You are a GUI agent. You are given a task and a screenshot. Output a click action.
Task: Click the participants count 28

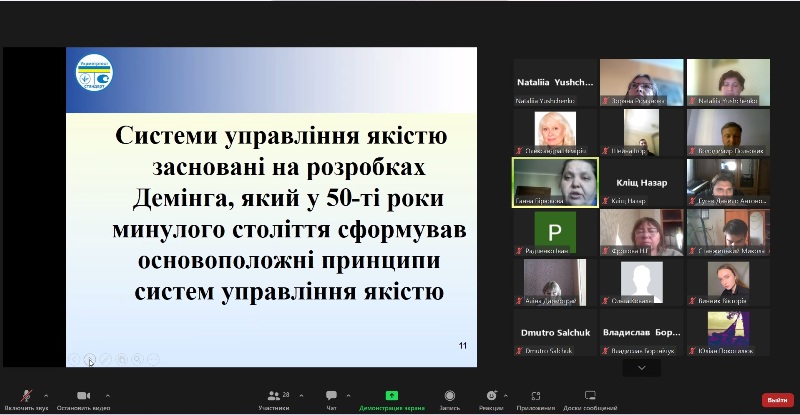[286, 395]
